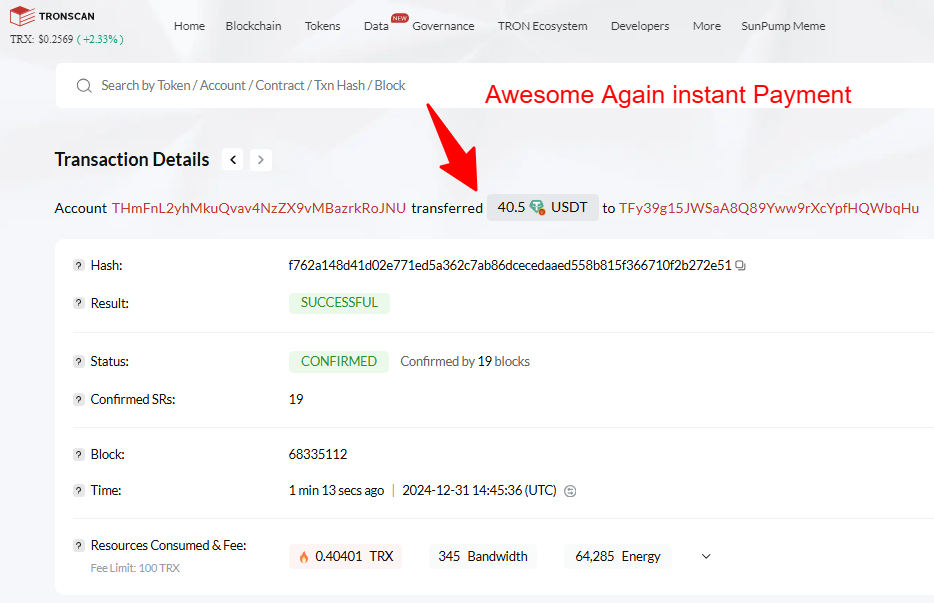Click '1 min 13 secs ago' time
This screenshot has width=934, height=603.
pos(337,490)
